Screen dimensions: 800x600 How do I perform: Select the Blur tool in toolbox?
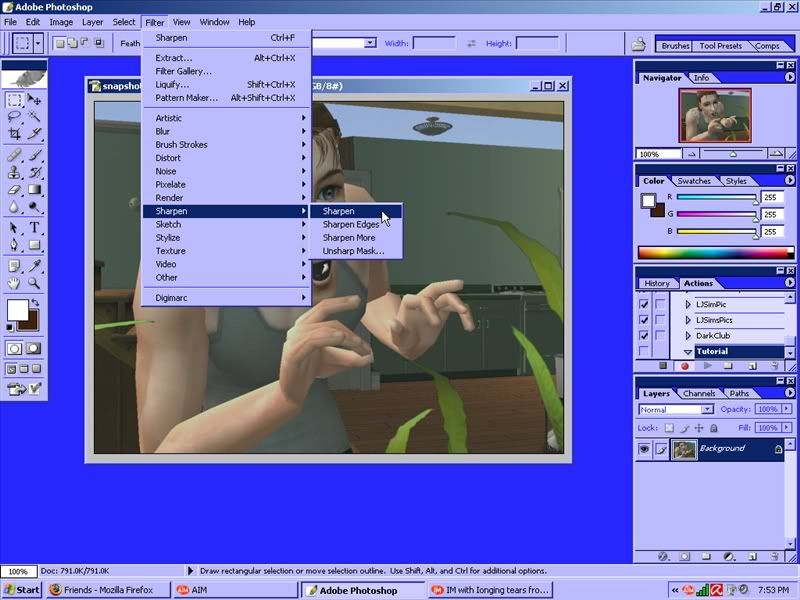click(14, 207)
